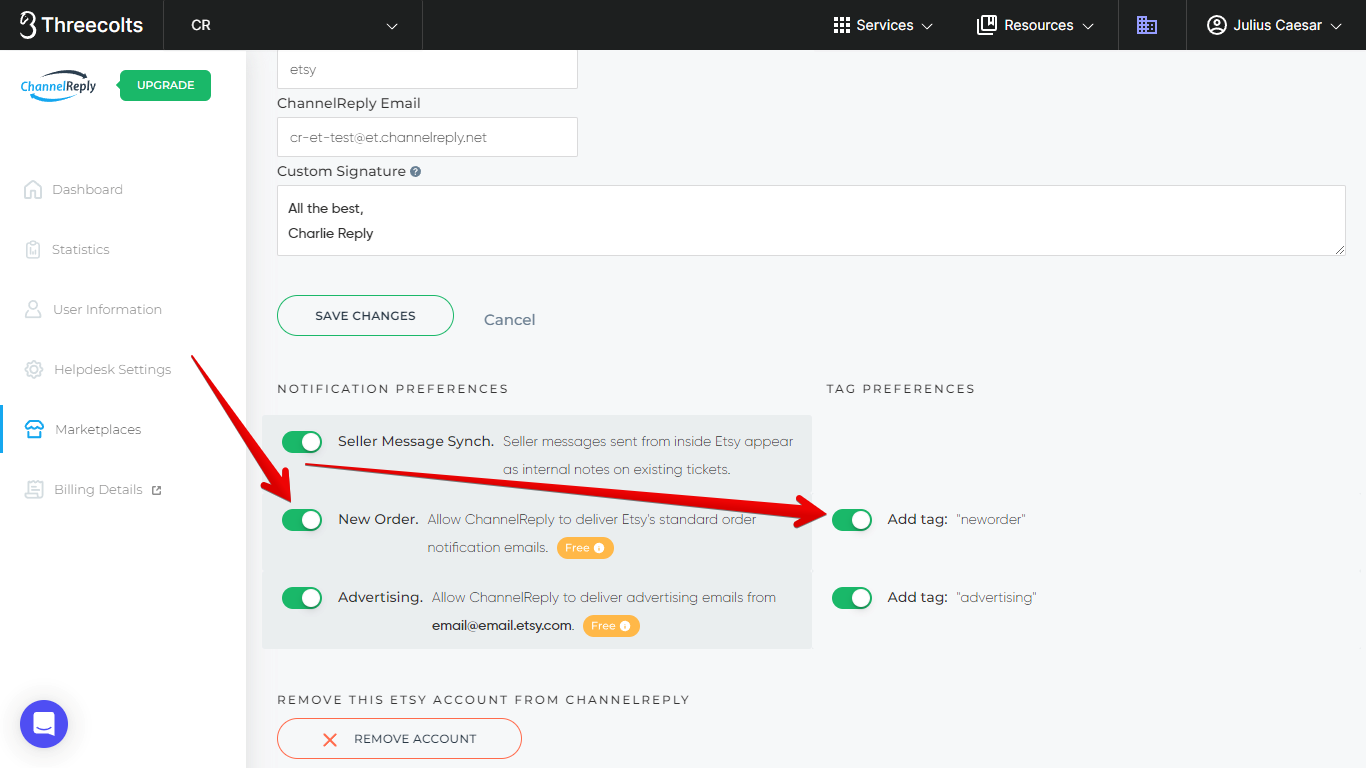Click the Julius Caesar user avatar icon
This screenshot has width=1366, height=768.
(1217, 25)
